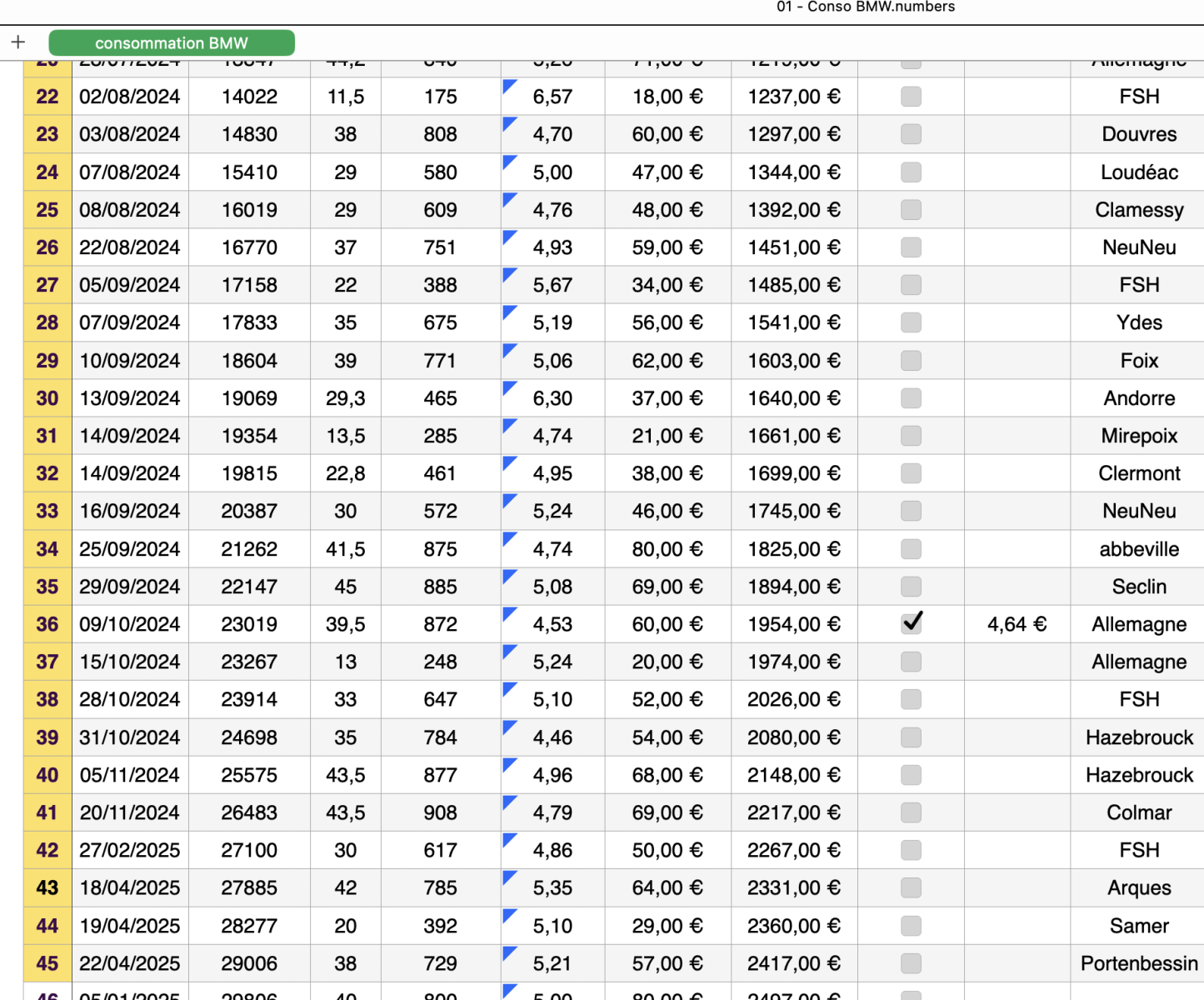
Task: Tick the checkbox in Seclin row
Action: click(x=912, y=587)
